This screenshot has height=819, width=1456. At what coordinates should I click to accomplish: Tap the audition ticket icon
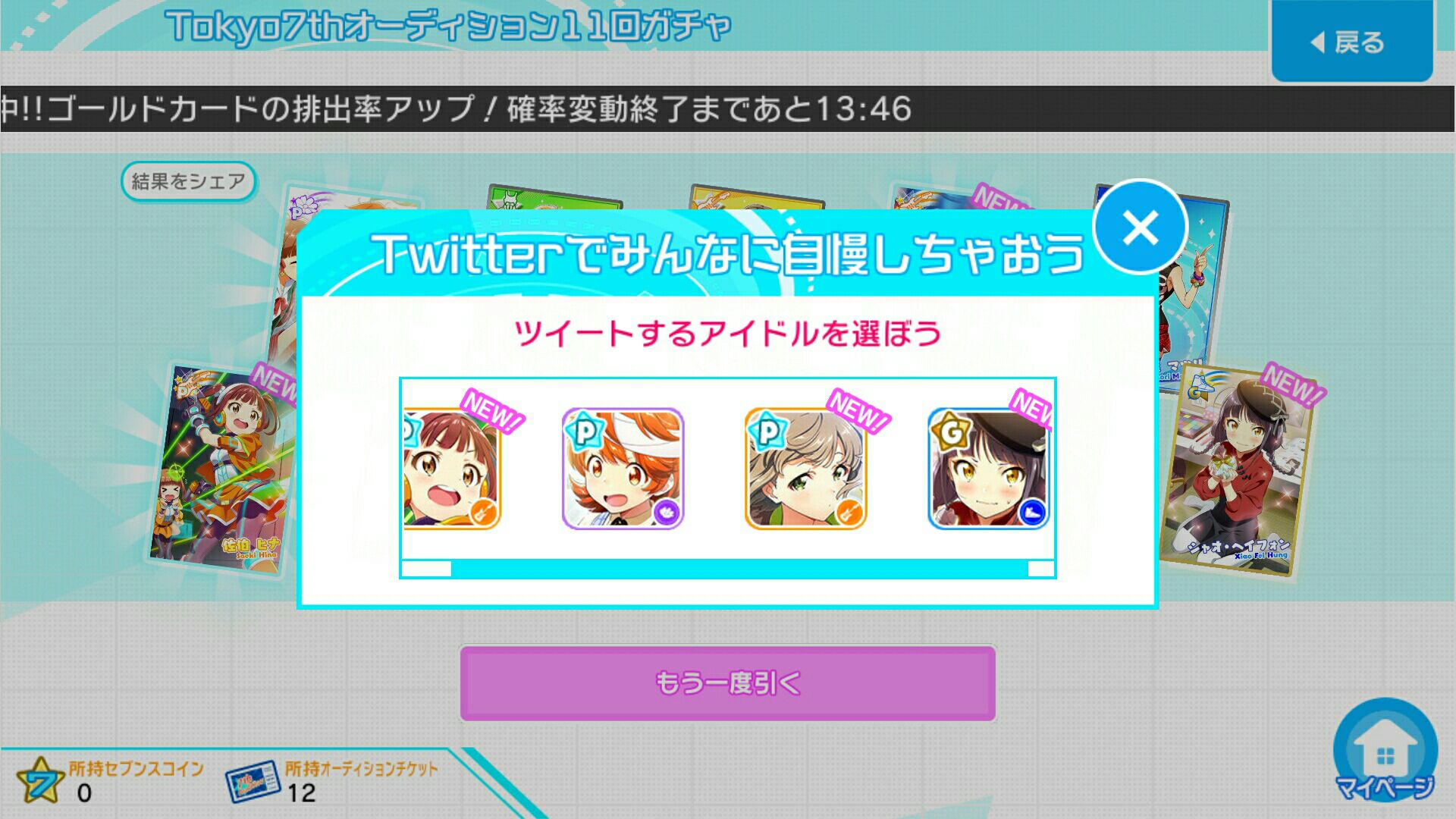253,782
